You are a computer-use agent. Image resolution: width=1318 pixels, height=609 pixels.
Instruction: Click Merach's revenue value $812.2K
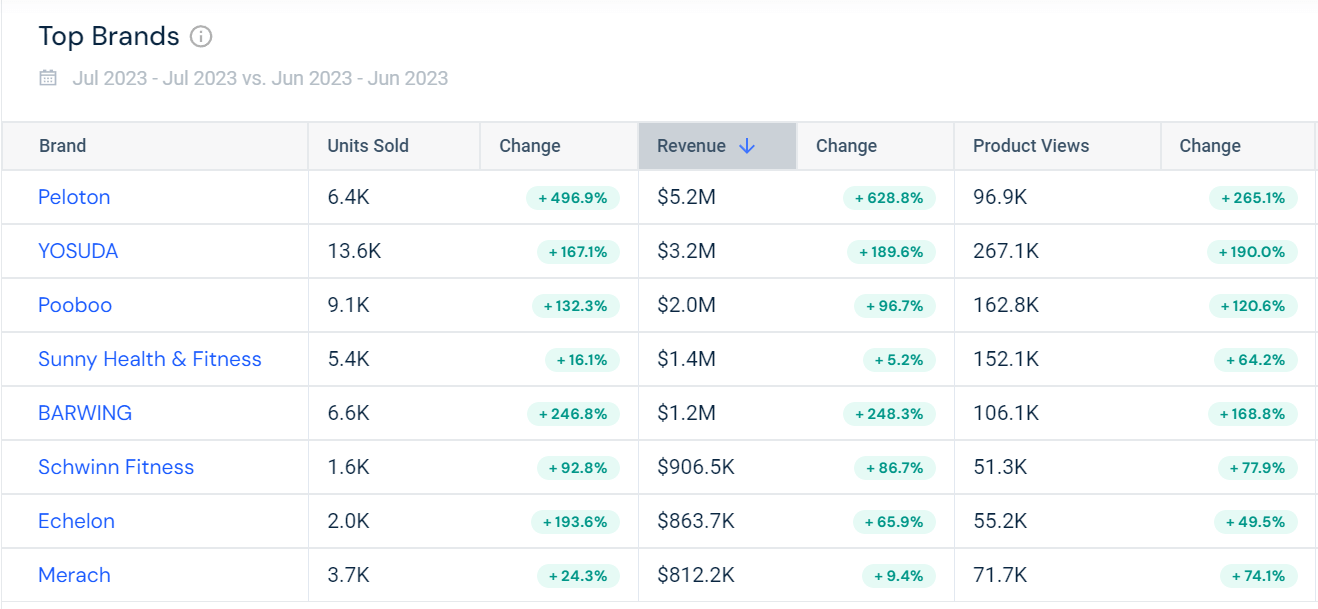pos(696,575)
